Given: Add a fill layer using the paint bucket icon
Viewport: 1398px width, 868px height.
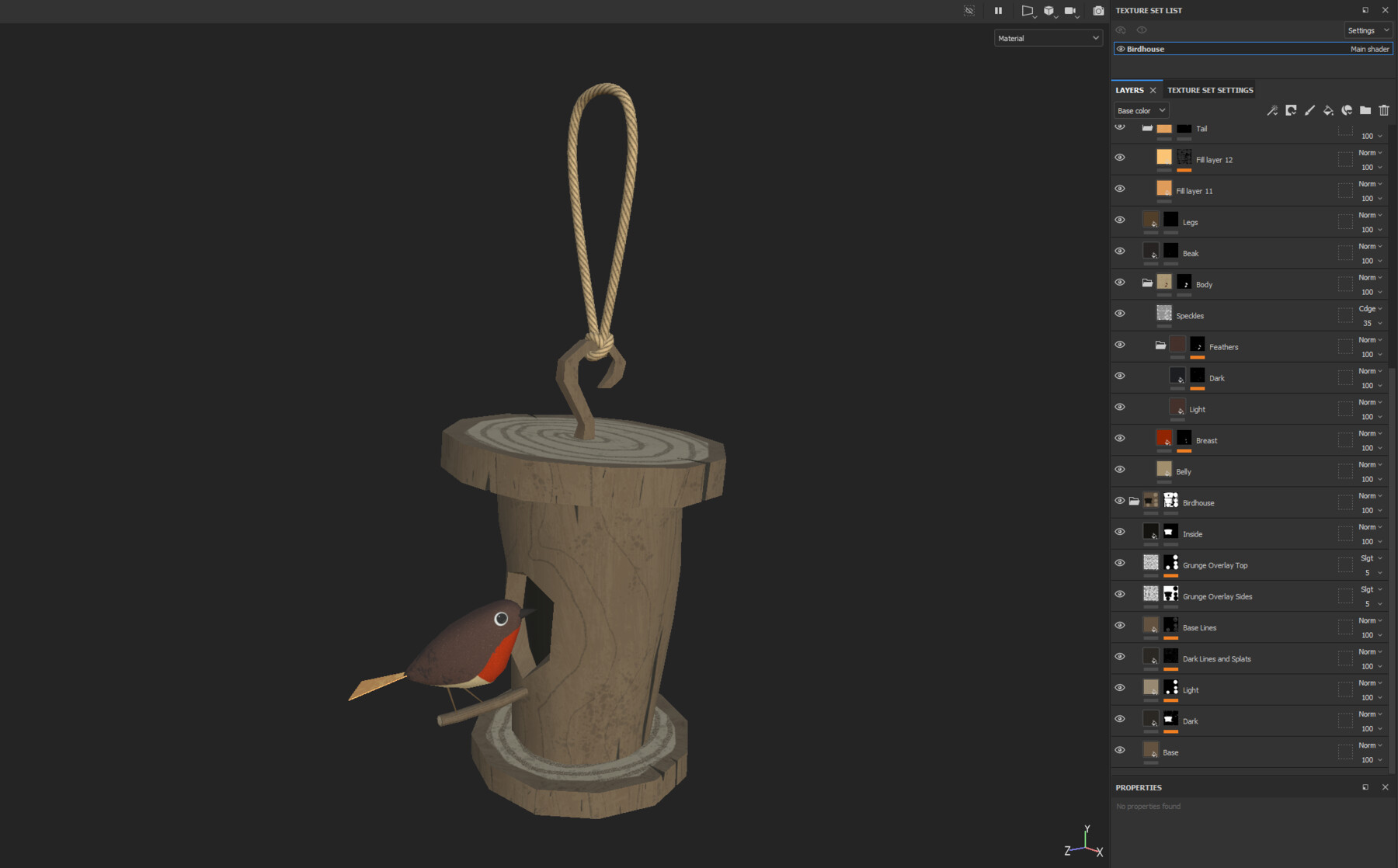Looking at the screenshot, I should click(x=1328, y=110).
